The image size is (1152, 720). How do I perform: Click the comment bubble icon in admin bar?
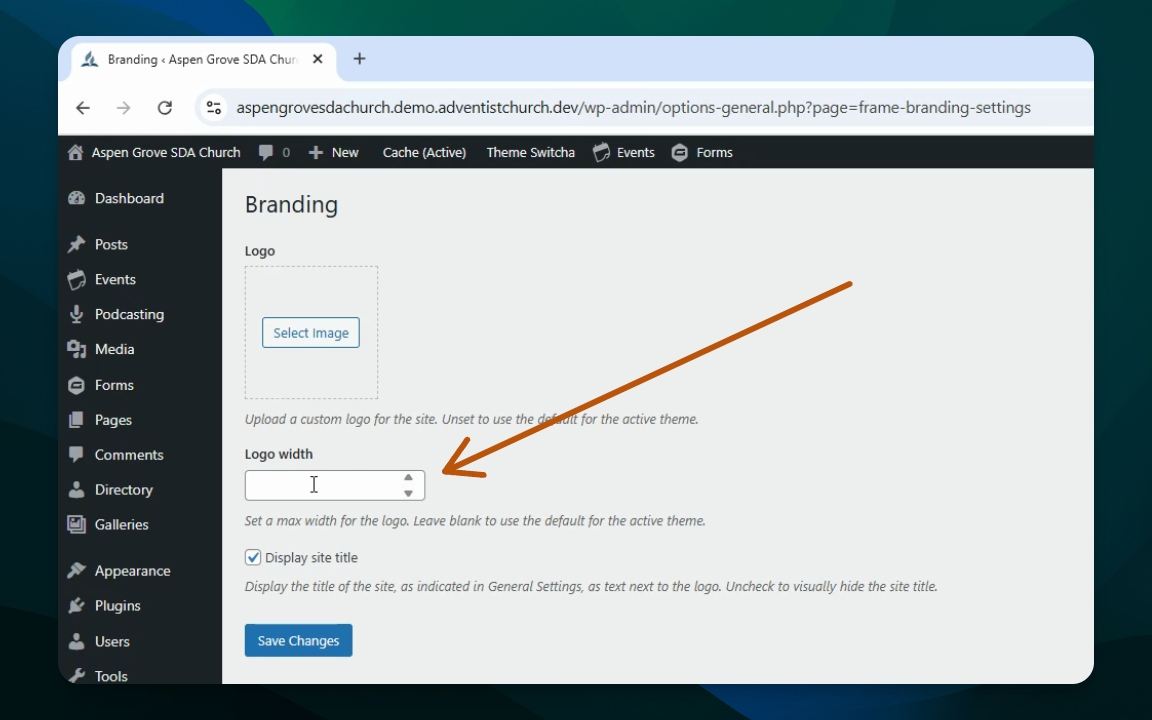coord(266,152)
